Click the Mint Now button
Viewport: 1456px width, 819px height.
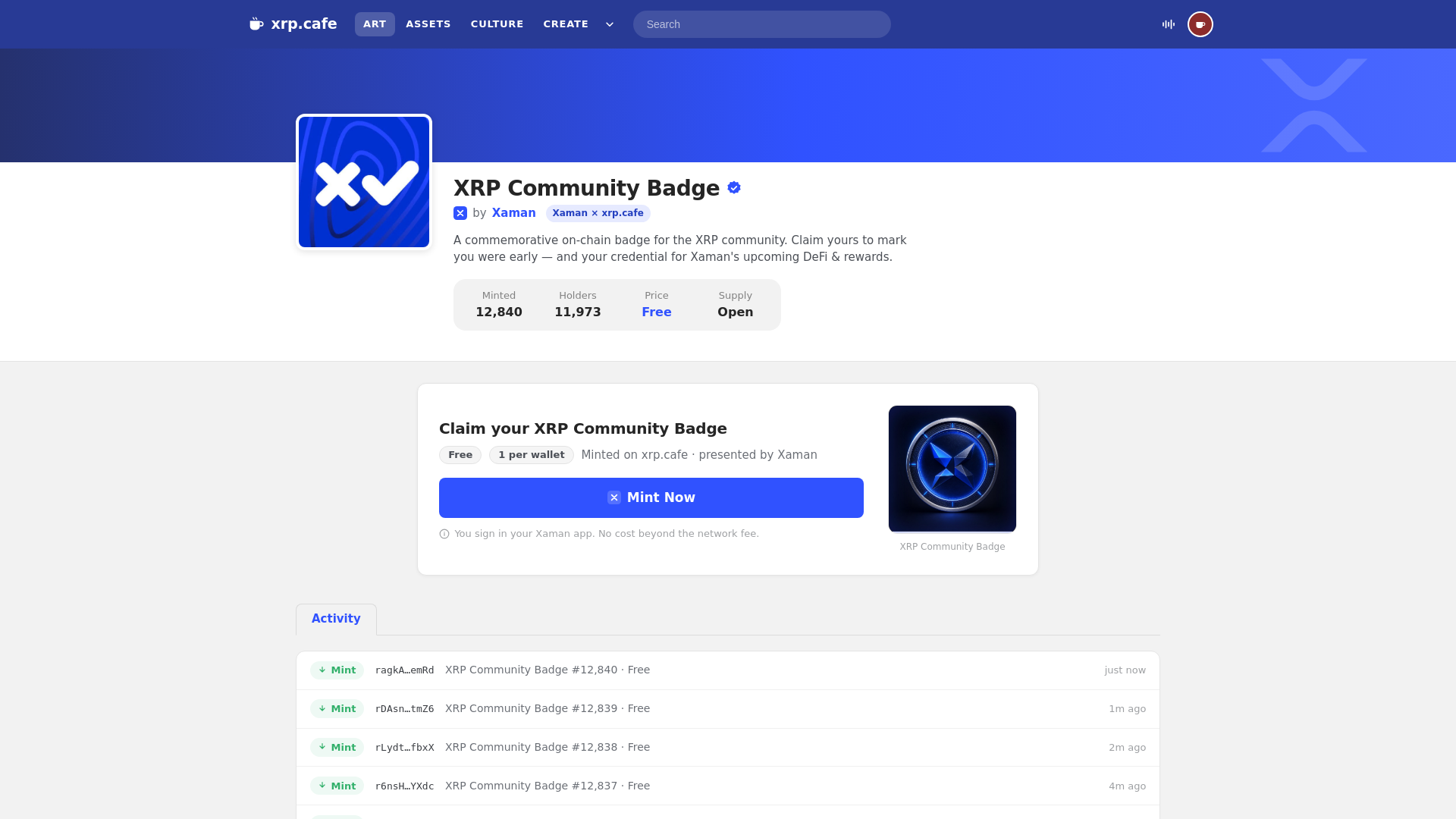[651, 497]
